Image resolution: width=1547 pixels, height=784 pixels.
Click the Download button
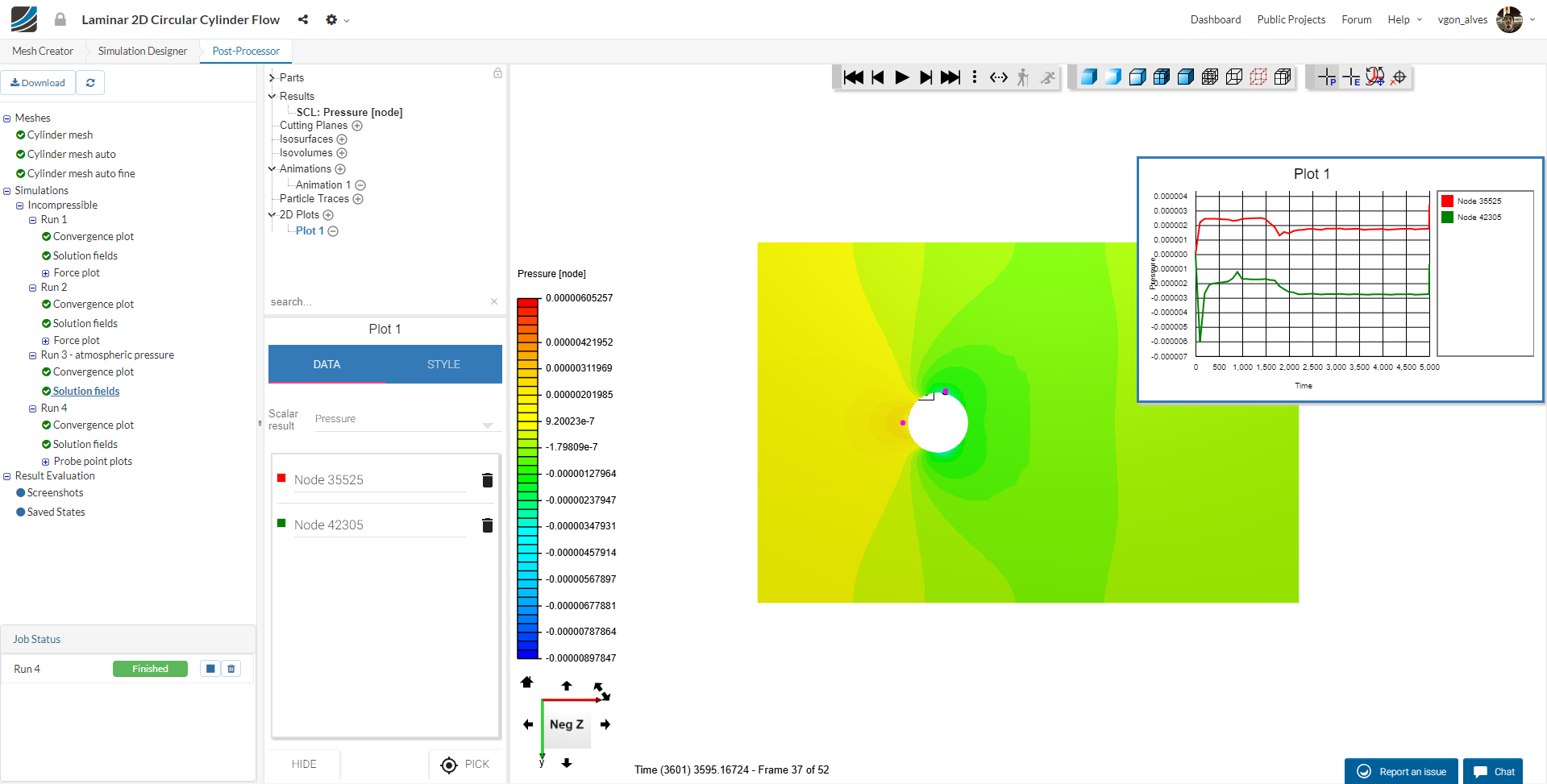38,82
